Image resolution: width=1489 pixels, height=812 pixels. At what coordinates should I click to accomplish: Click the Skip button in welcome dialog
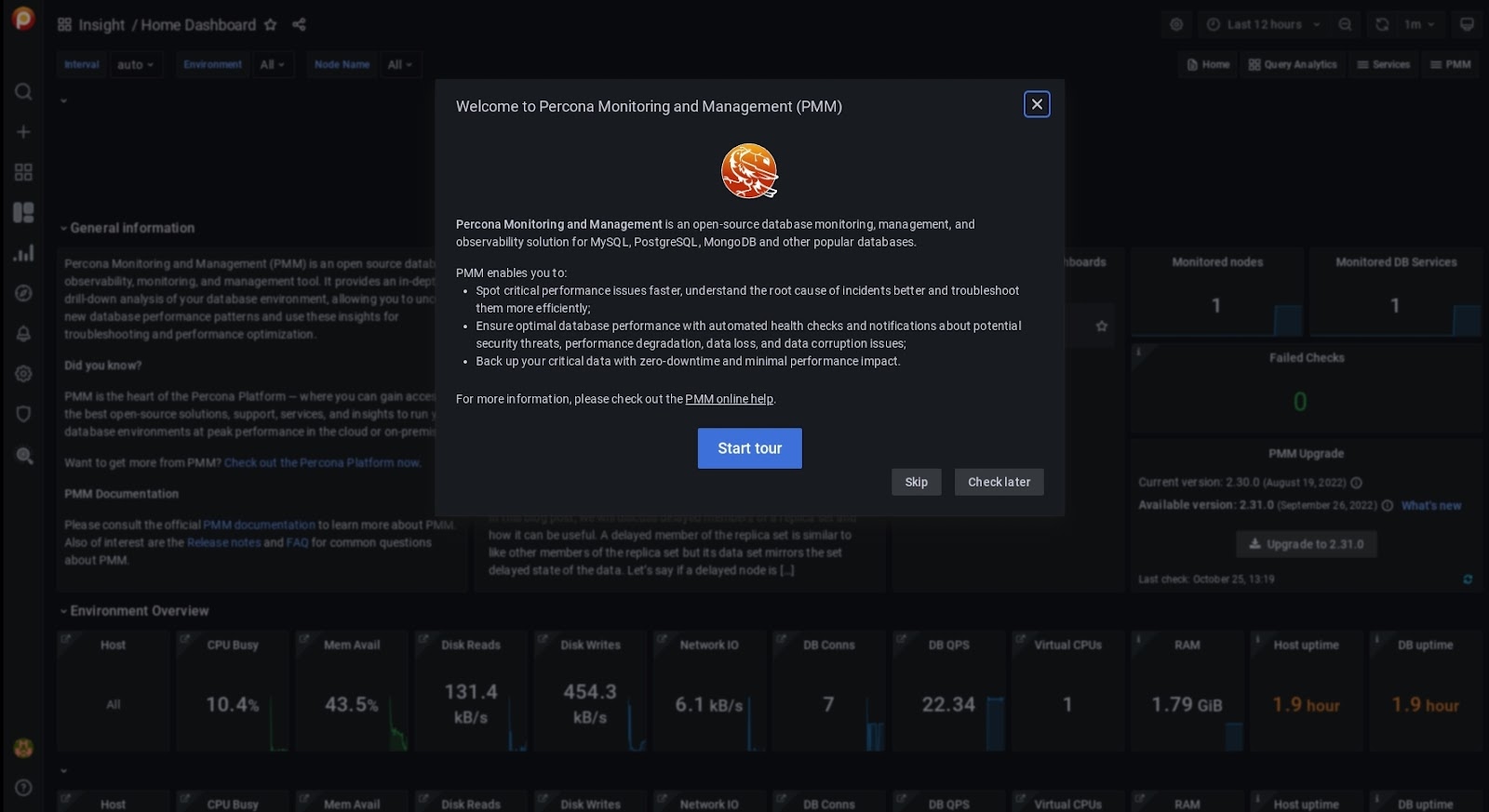pyautogui.click(x=916, y=482)
